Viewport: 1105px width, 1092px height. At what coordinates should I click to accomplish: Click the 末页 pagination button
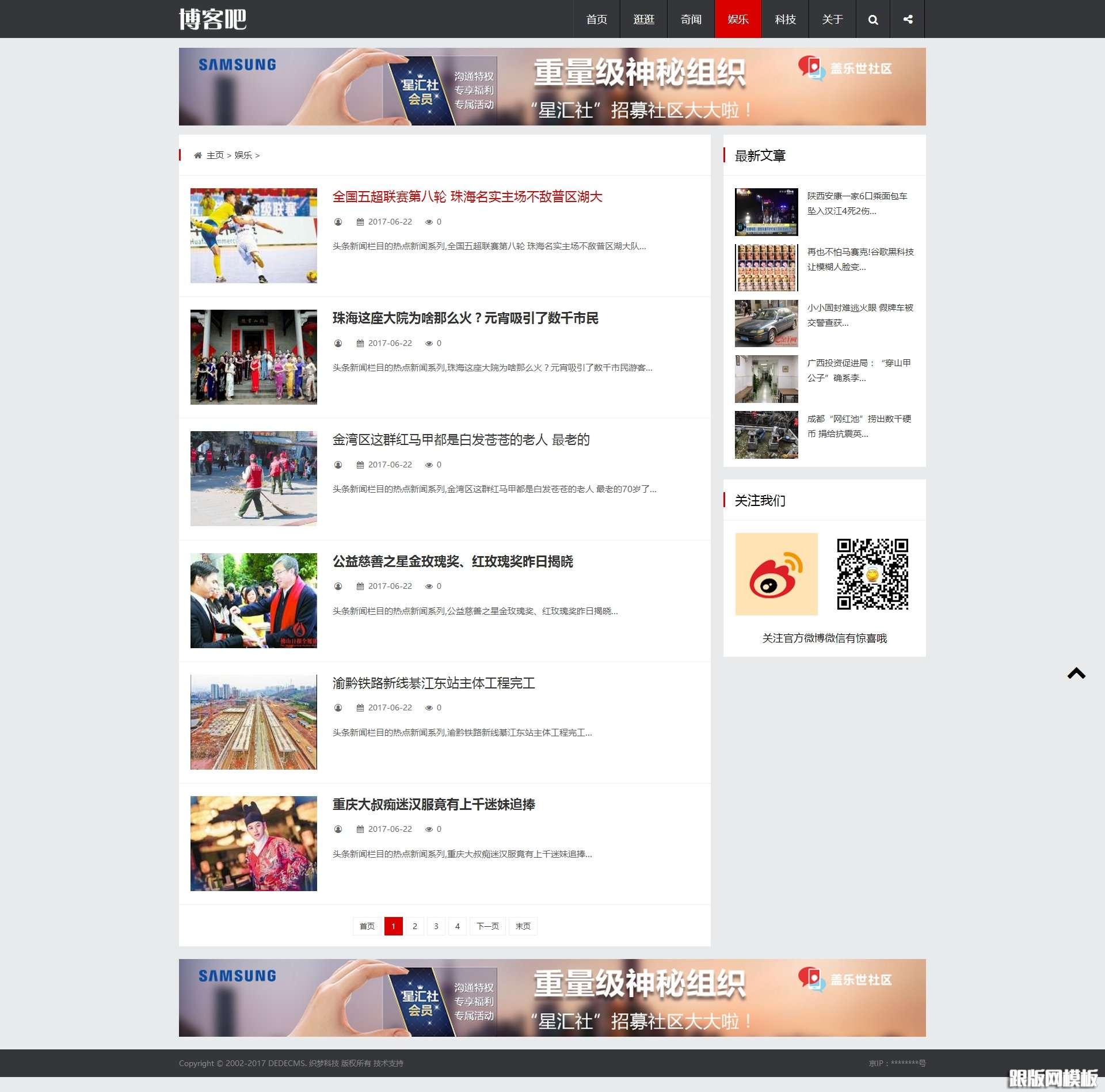pyautogui.click(x=523, y=926)
